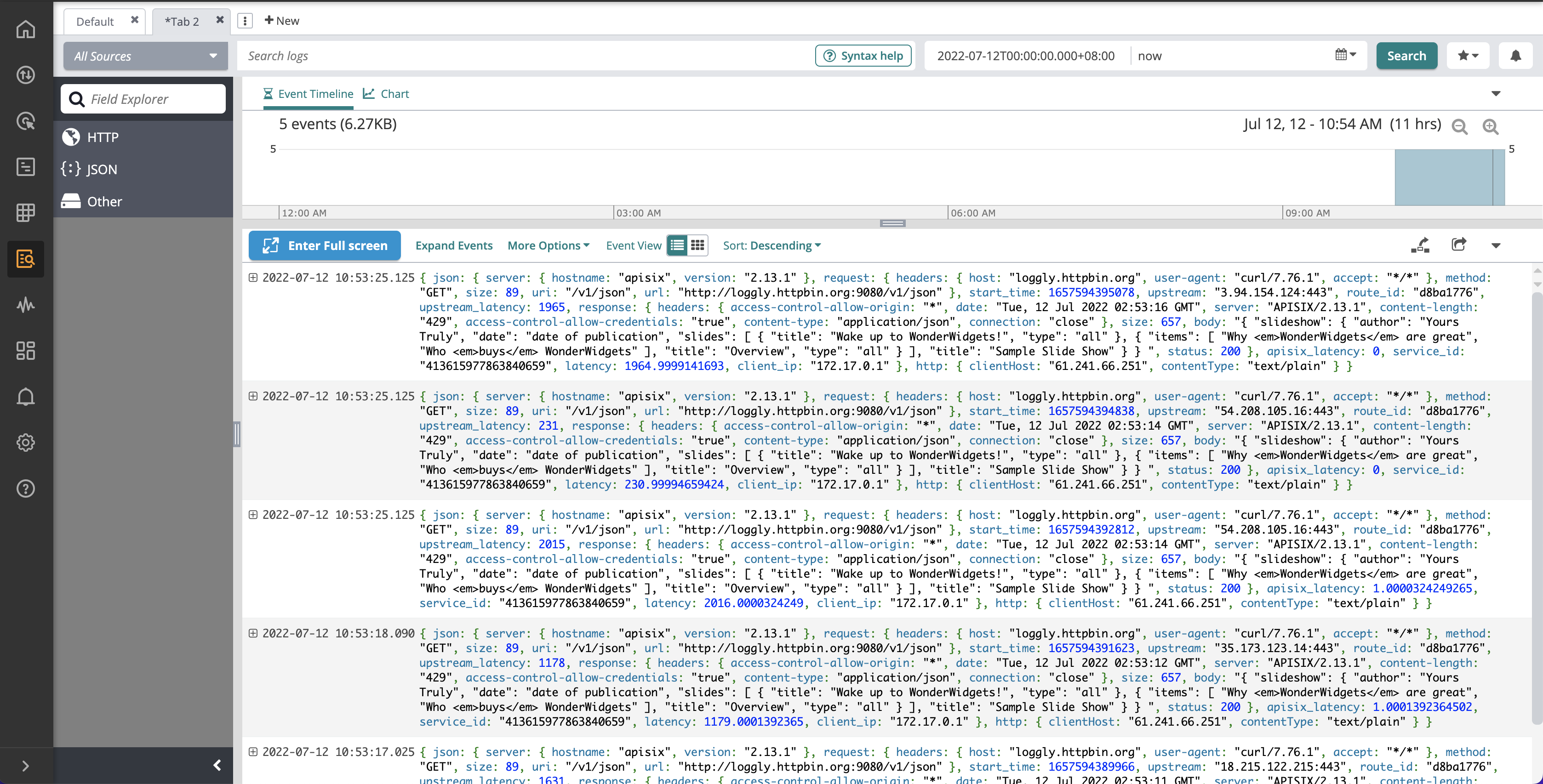The image size is (1543, 784).
Task: Run the Search button
Action: 1406,56
